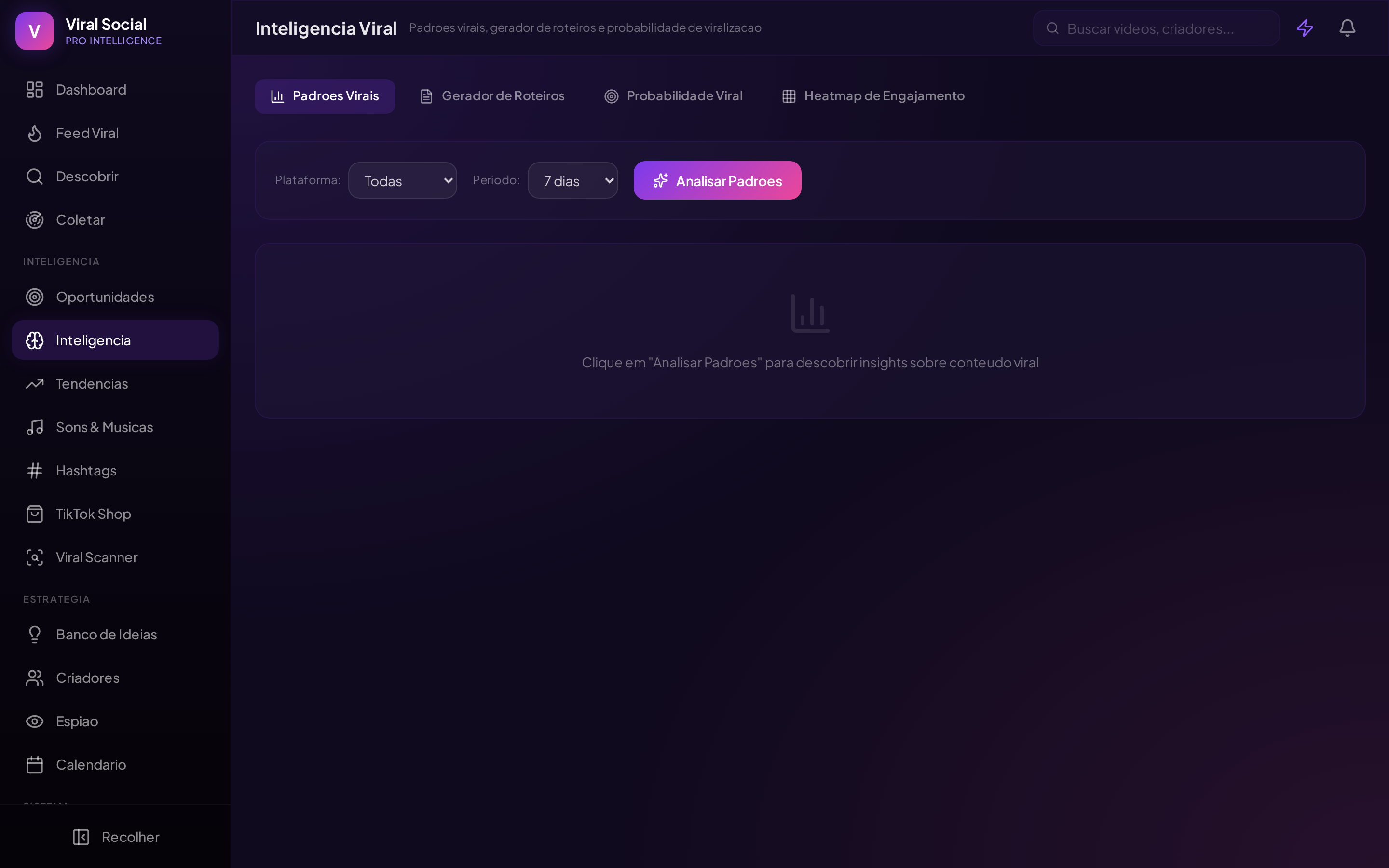This screenshot has width=1389, height=868.
Task: Select the Viral Scanner sidebar icon
Action: coord(34,557)
